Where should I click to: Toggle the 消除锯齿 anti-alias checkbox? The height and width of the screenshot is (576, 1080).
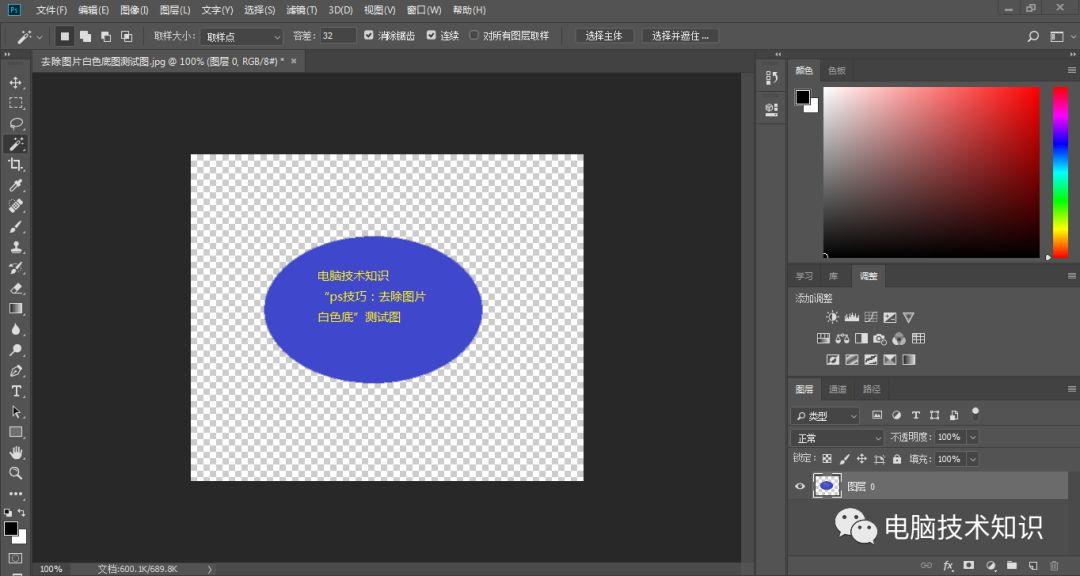(368, 35)
